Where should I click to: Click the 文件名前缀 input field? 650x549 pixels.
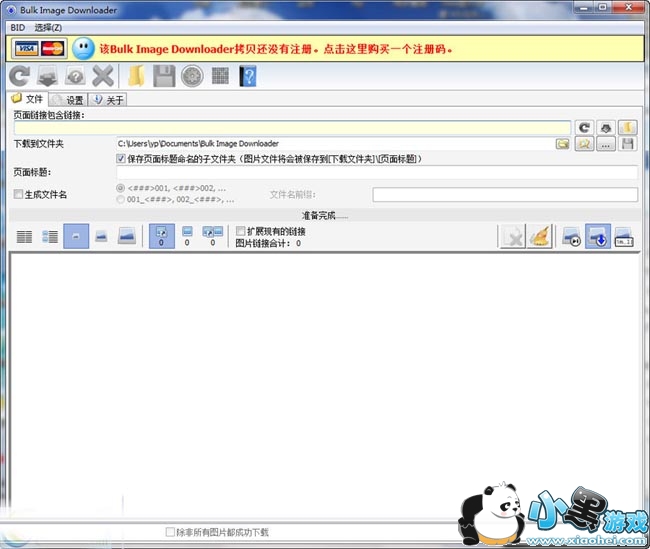505,194
